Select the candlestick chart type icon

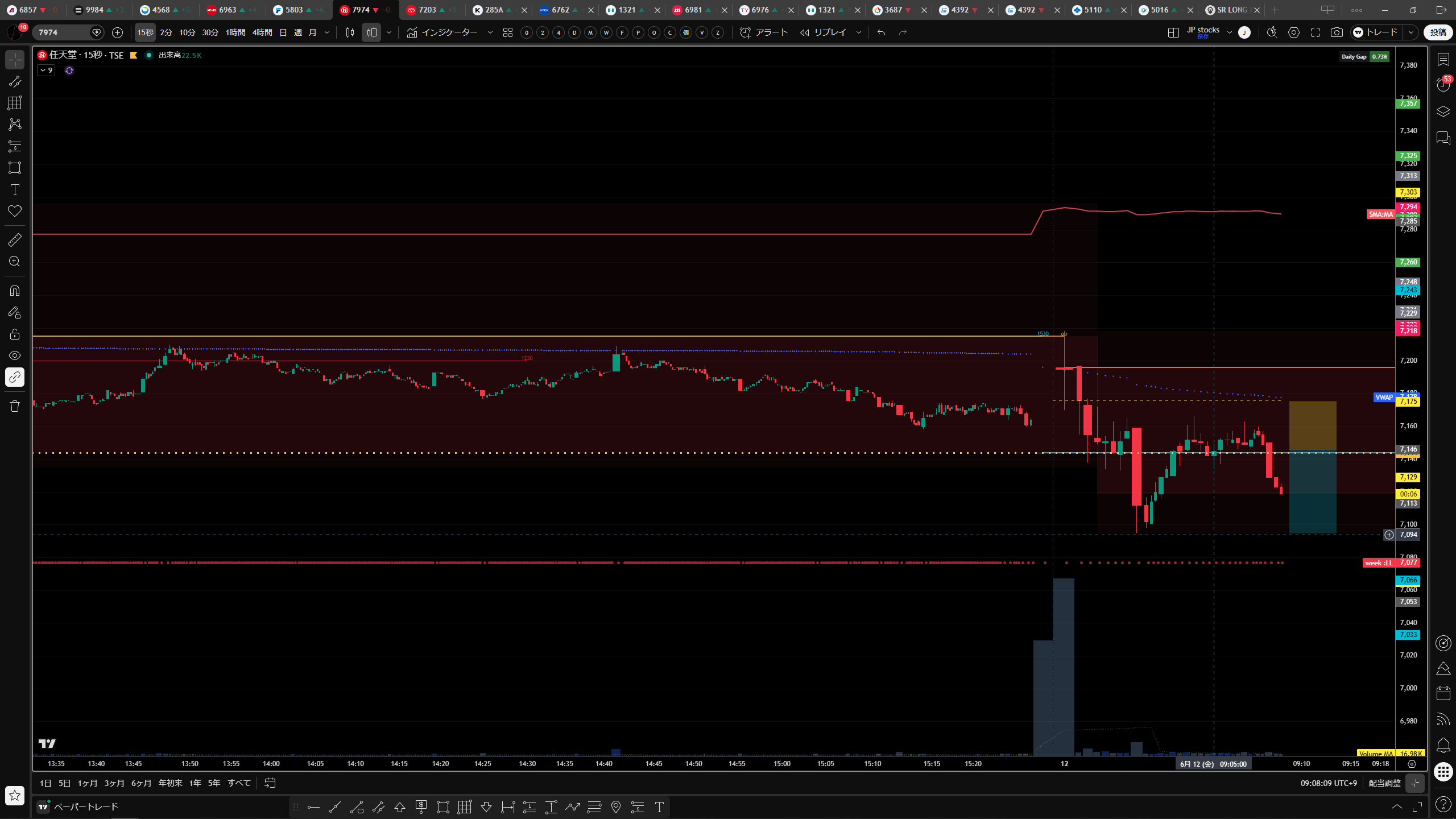tap(350, 32)
